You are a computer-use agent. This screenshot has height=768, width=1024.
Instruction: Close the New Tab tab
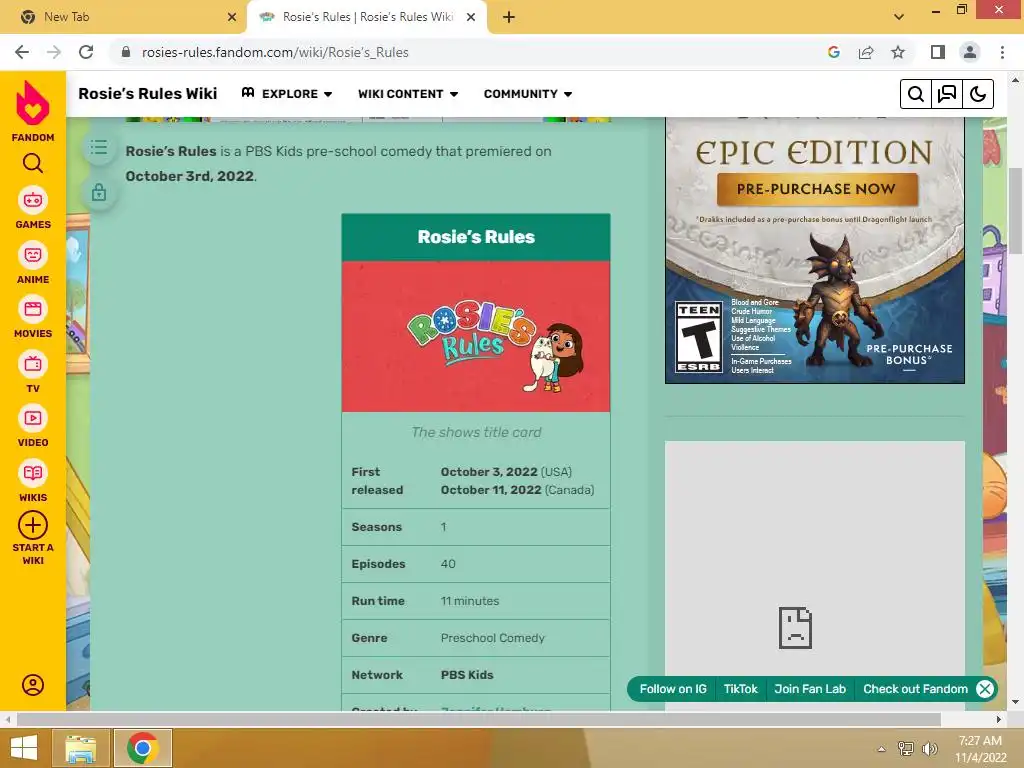click(232, 17)
